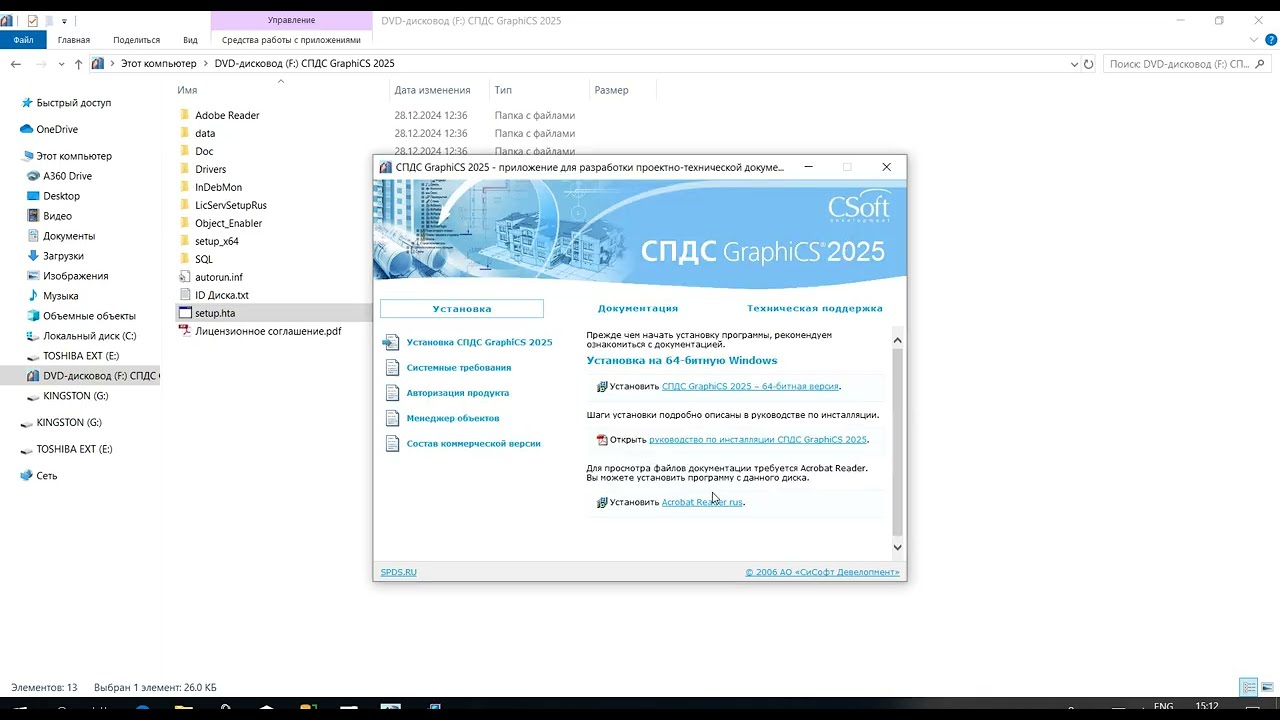The width and height of the screenshot is (1280, 720).
Task: Sort by the Тип column header
Action: (x=503, y=90)
